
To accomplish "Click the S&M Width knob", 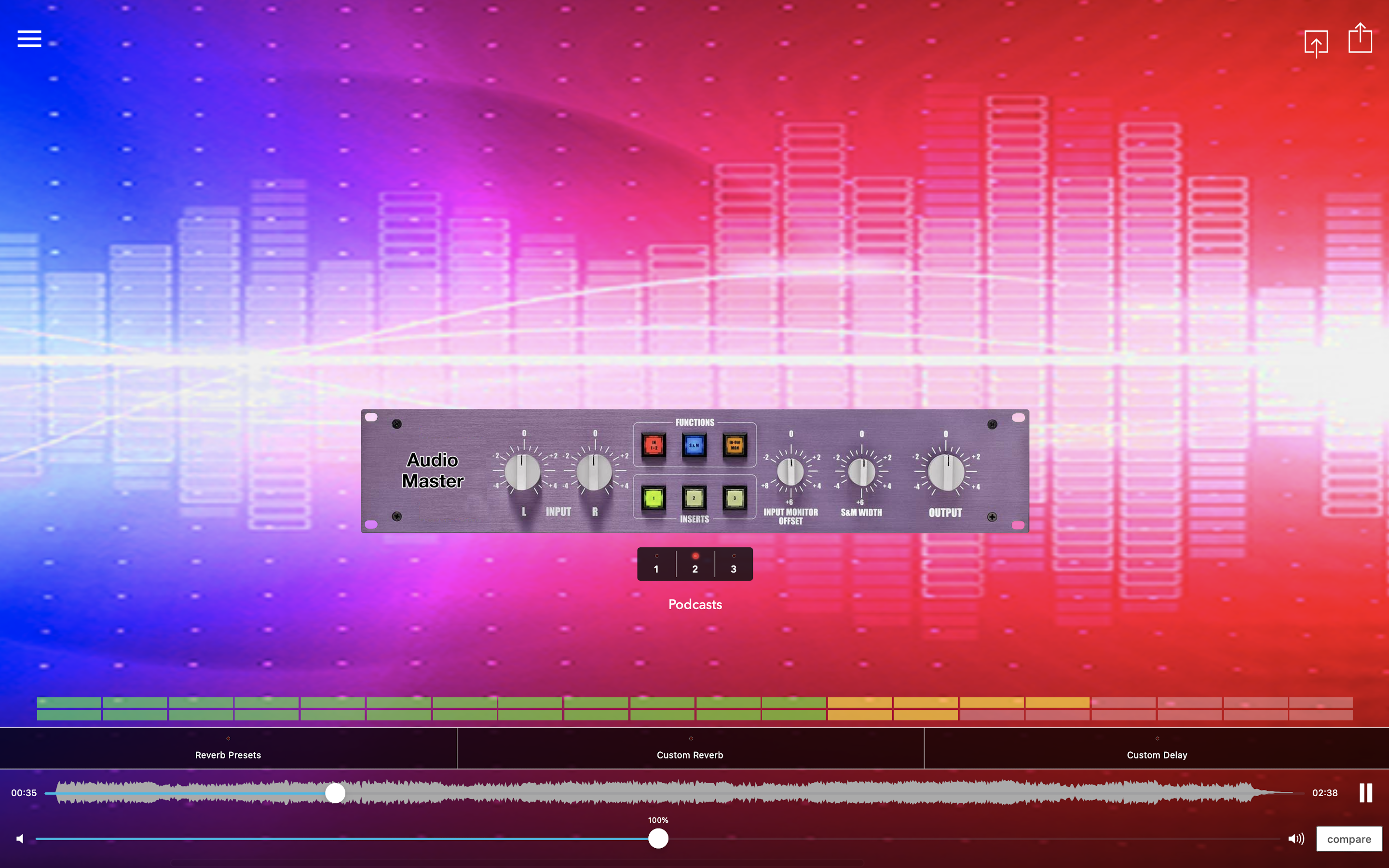I will (x=861, y=472).
